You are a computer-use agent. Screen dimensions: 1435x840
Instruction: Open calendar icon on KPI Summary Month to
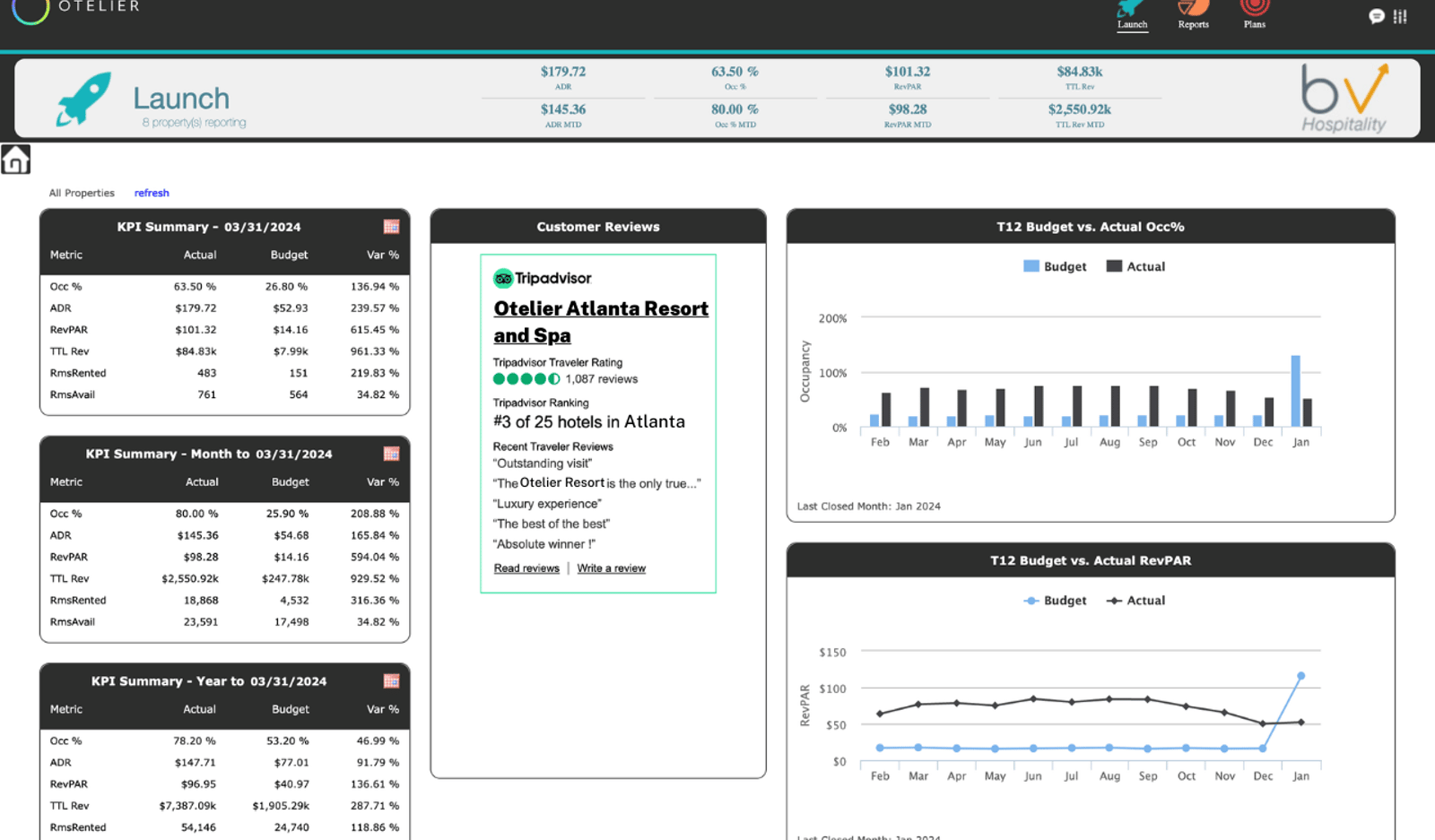391,454
